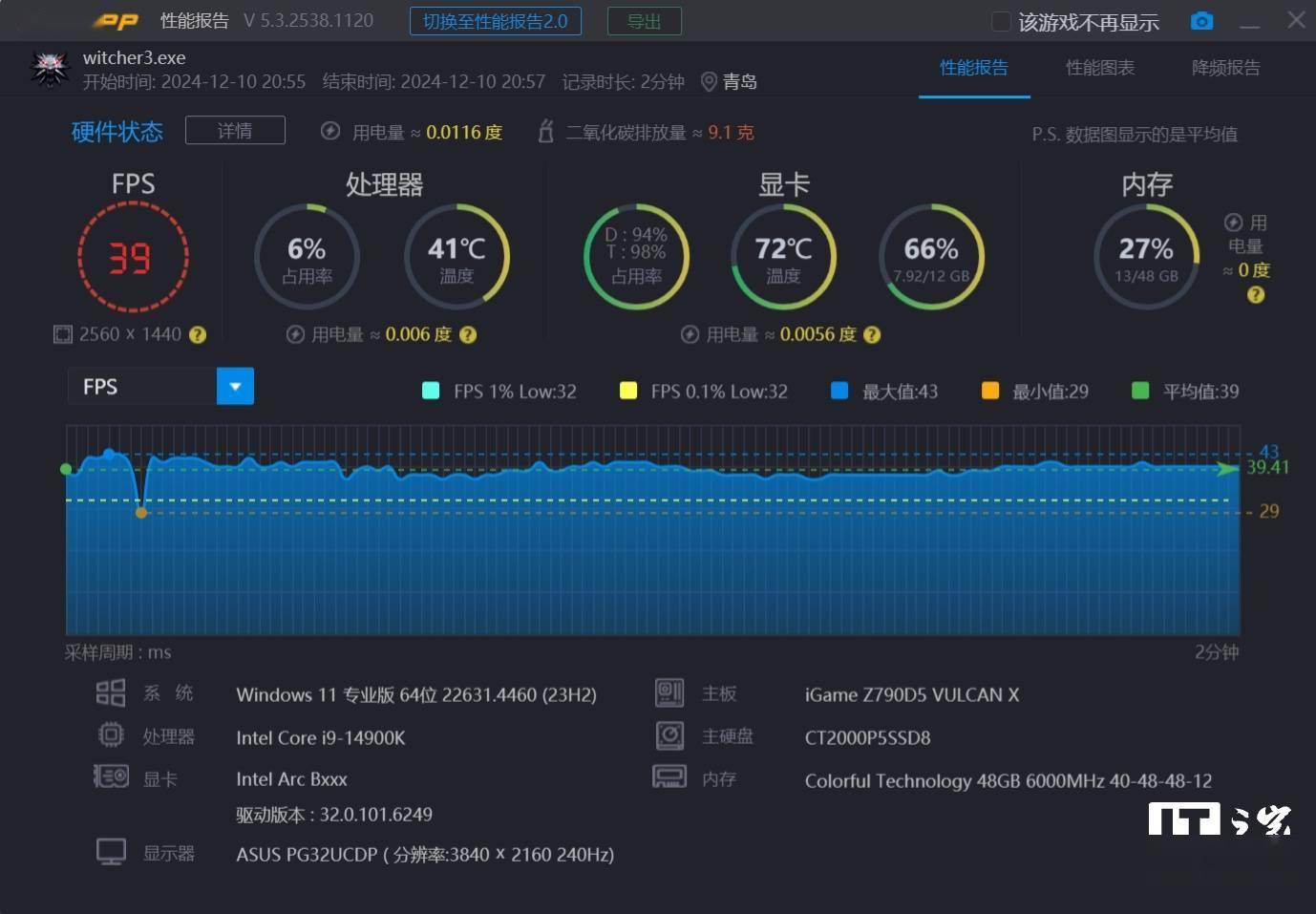Click the FPS 39 gauge
The image size is (1316, 914).
[133, 257]
